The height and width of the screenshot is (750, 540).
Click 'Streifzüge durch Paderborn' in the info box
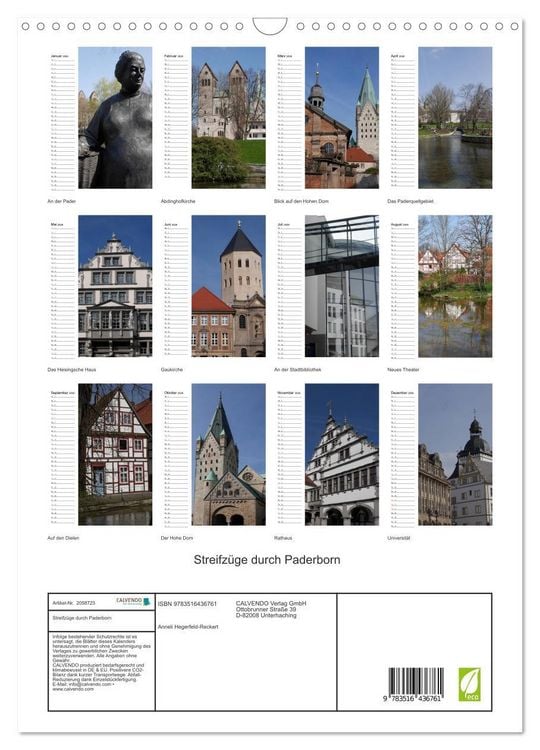pos(82,618)
